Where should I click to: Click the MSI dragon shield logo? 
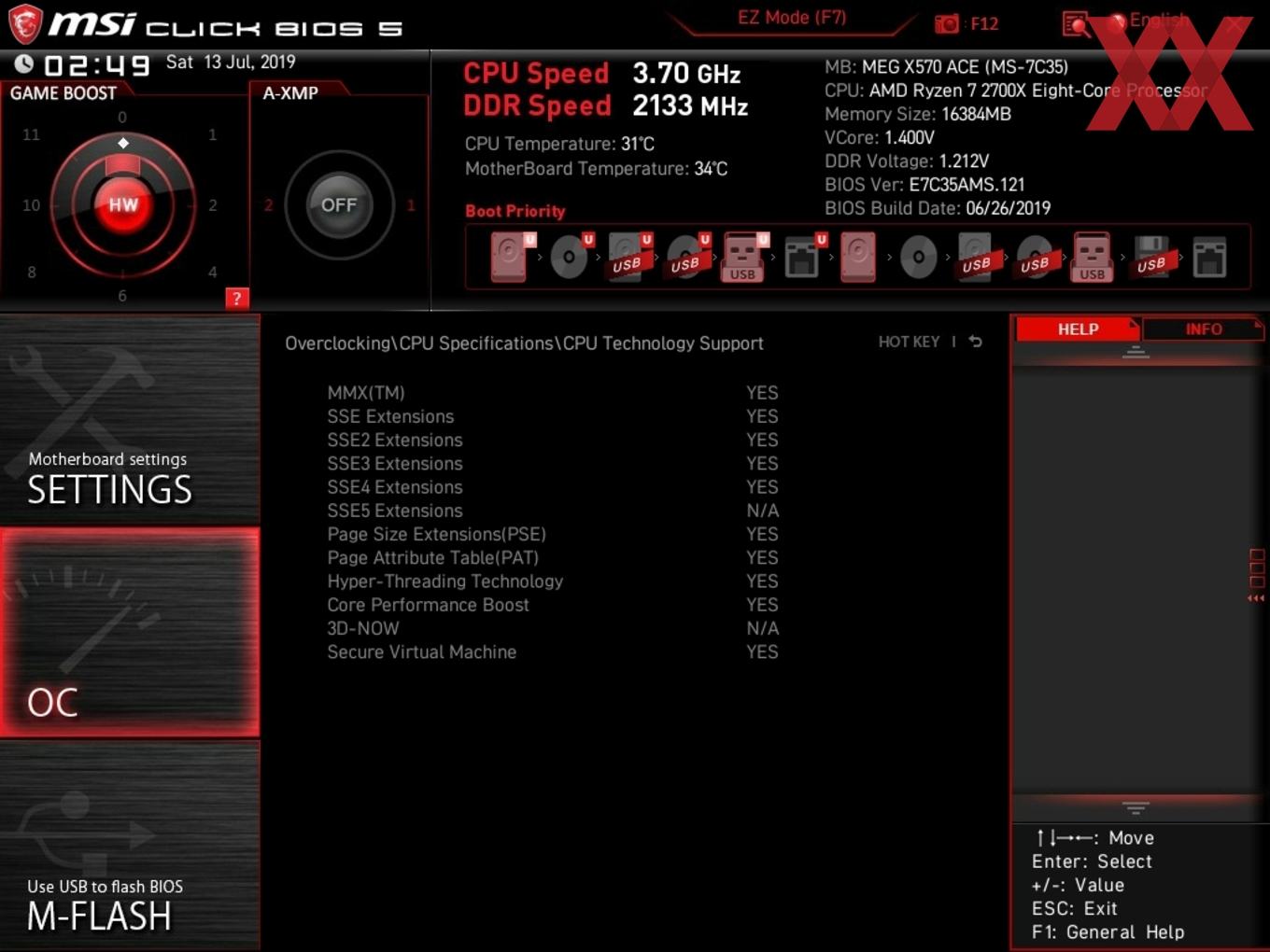tap(25, 24)
